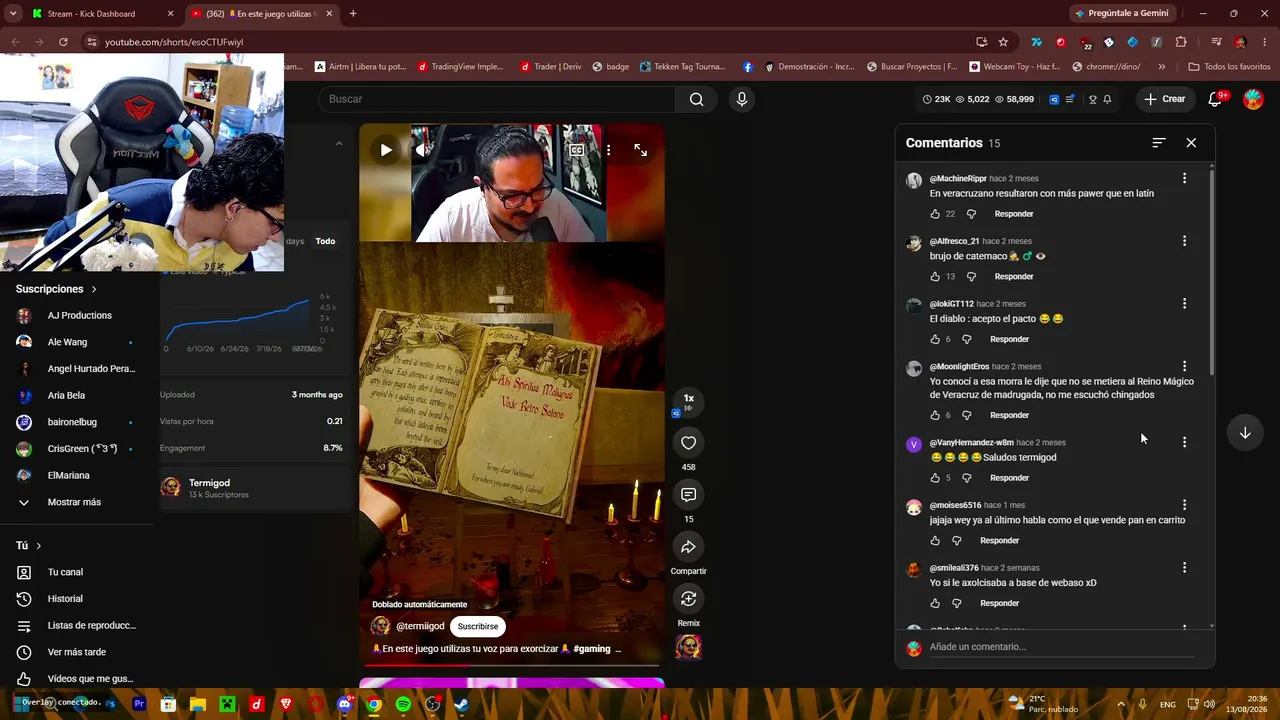Image resolution: width=1280 pixels, height=720 pixels.
Task: Like the @lokiGT112 comment
Action: coord(935,339)
